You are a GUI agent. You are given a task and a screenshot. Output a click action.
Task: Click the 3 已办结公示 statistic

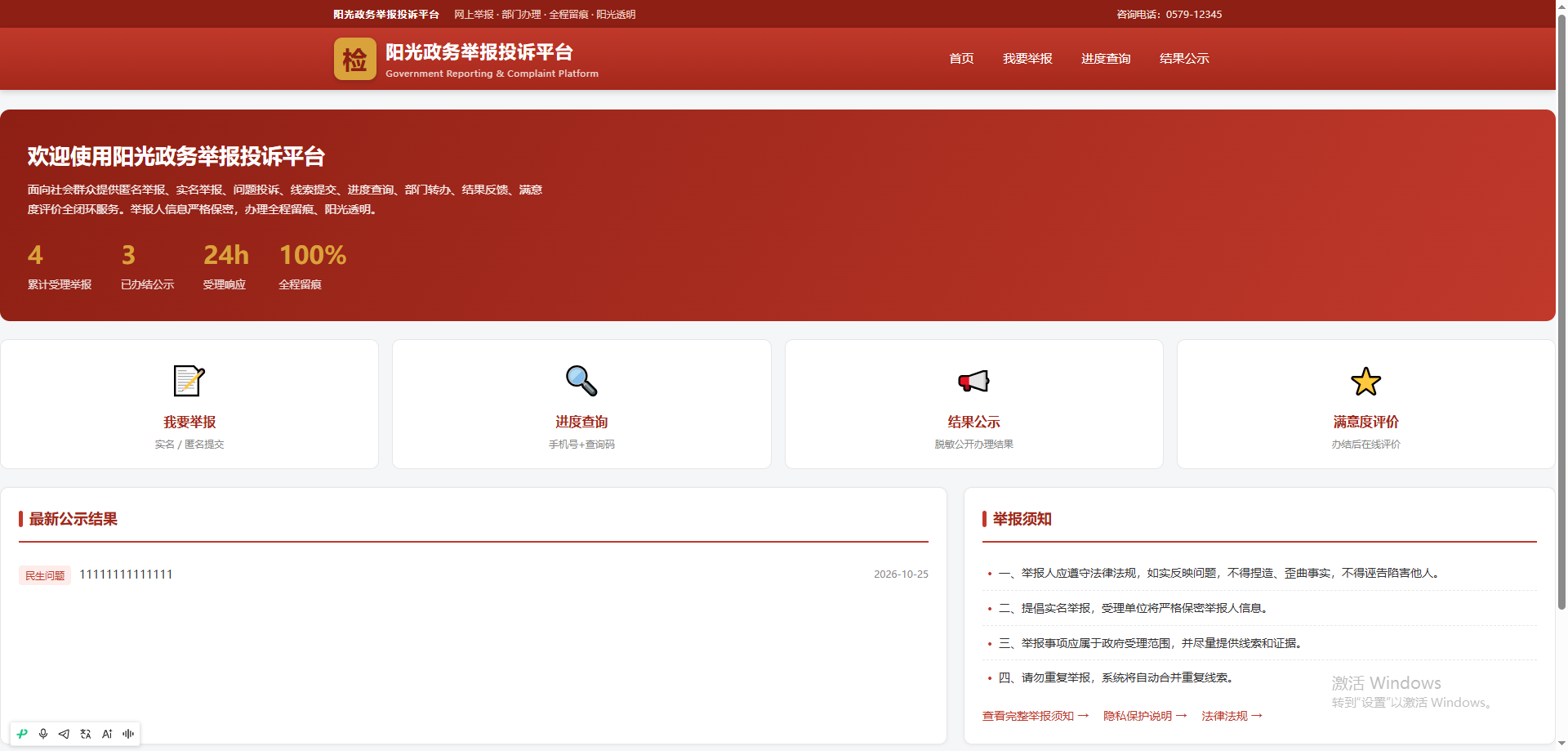[x=148, y=266]
